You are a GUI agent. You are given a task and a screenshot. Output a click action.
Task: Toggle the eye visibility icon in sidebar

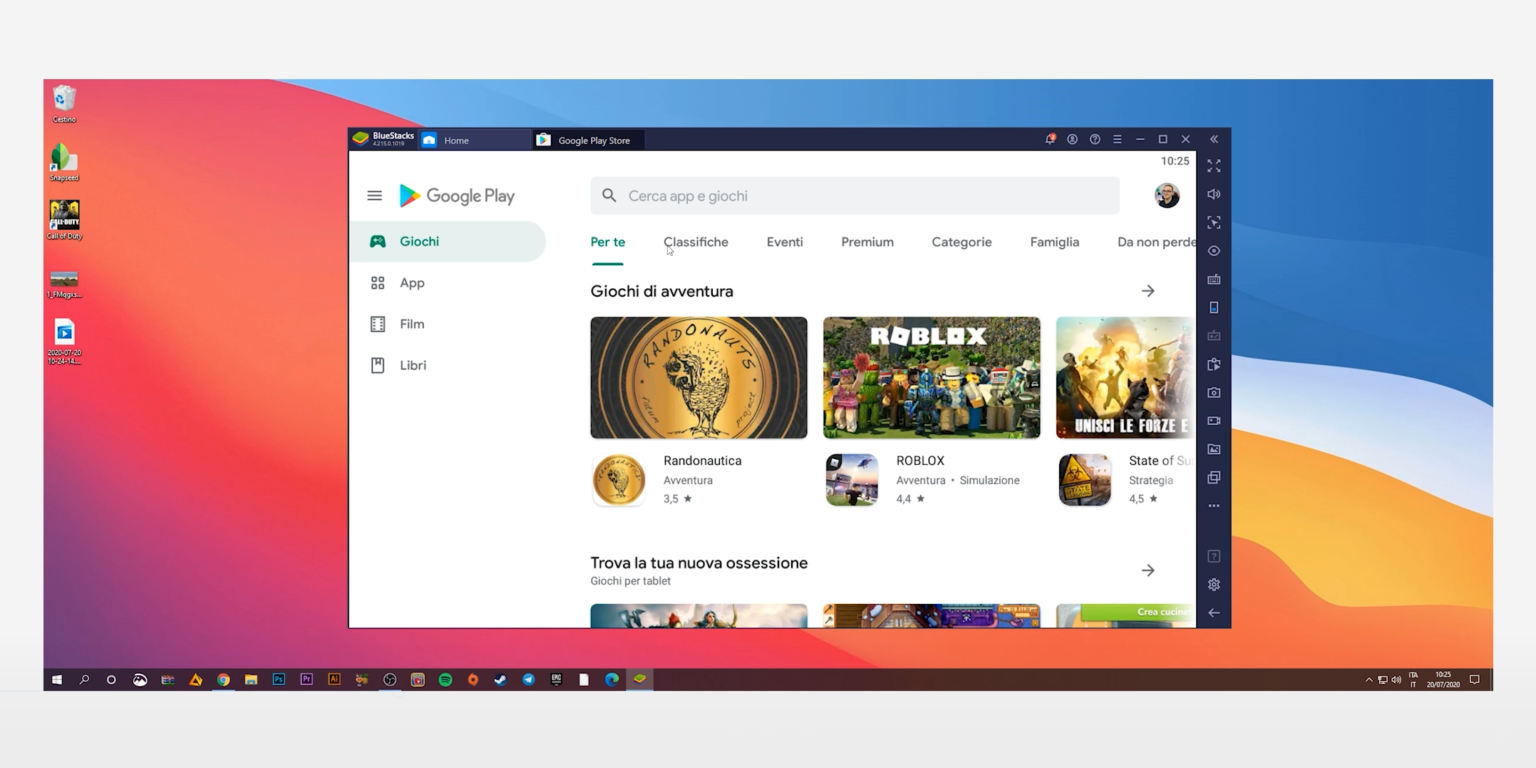click(x=1213, y=251)
